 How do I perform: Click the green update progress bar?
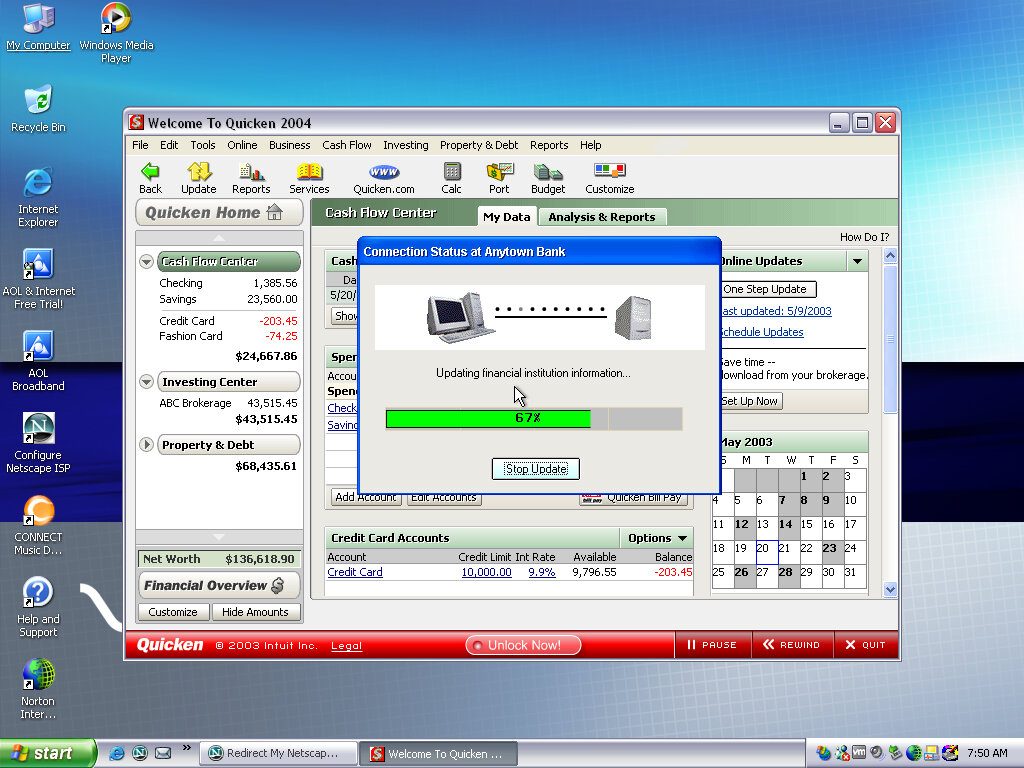489,418
